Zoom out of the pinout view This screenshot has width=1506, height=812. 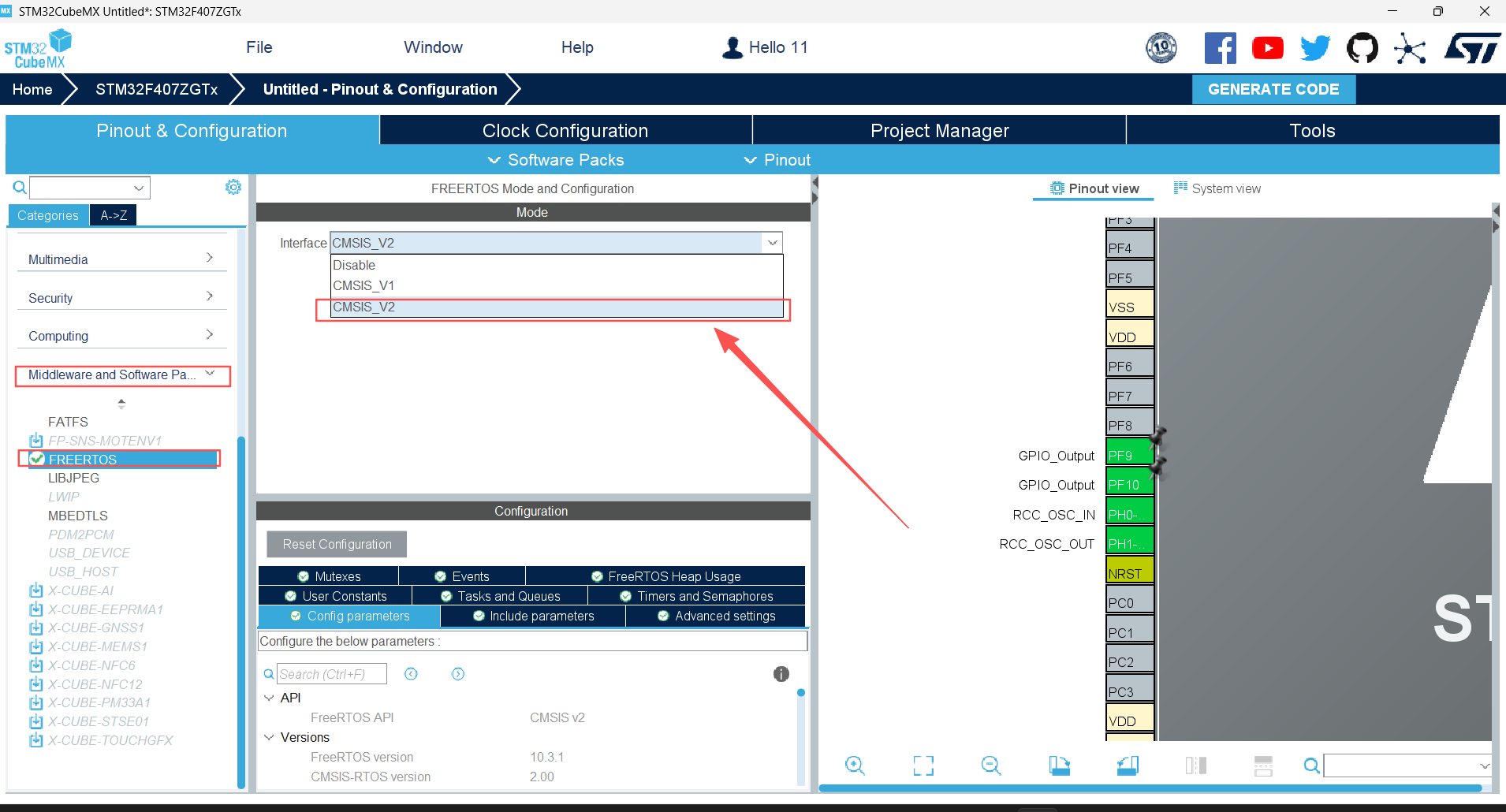(x=991, y=765)
